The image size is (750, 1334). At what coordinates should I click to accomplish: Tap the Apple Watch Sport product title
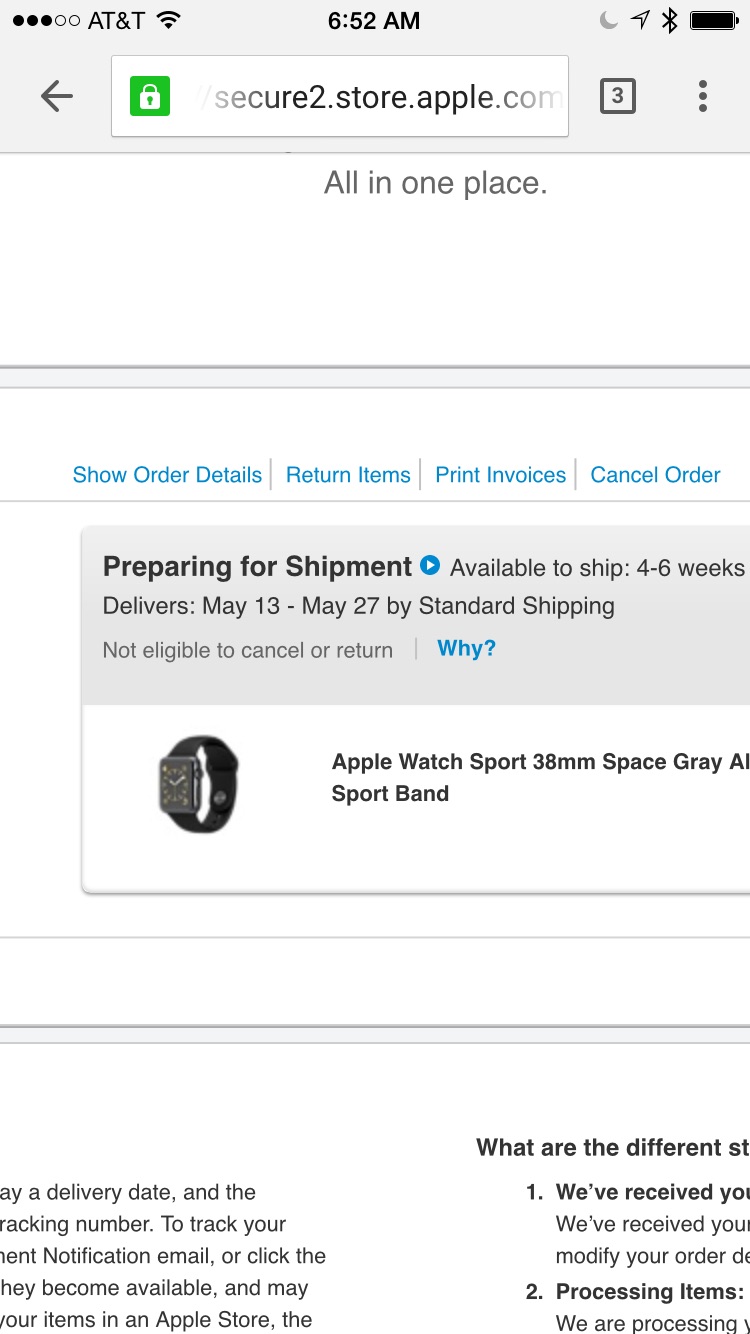[x=540, y=777]
